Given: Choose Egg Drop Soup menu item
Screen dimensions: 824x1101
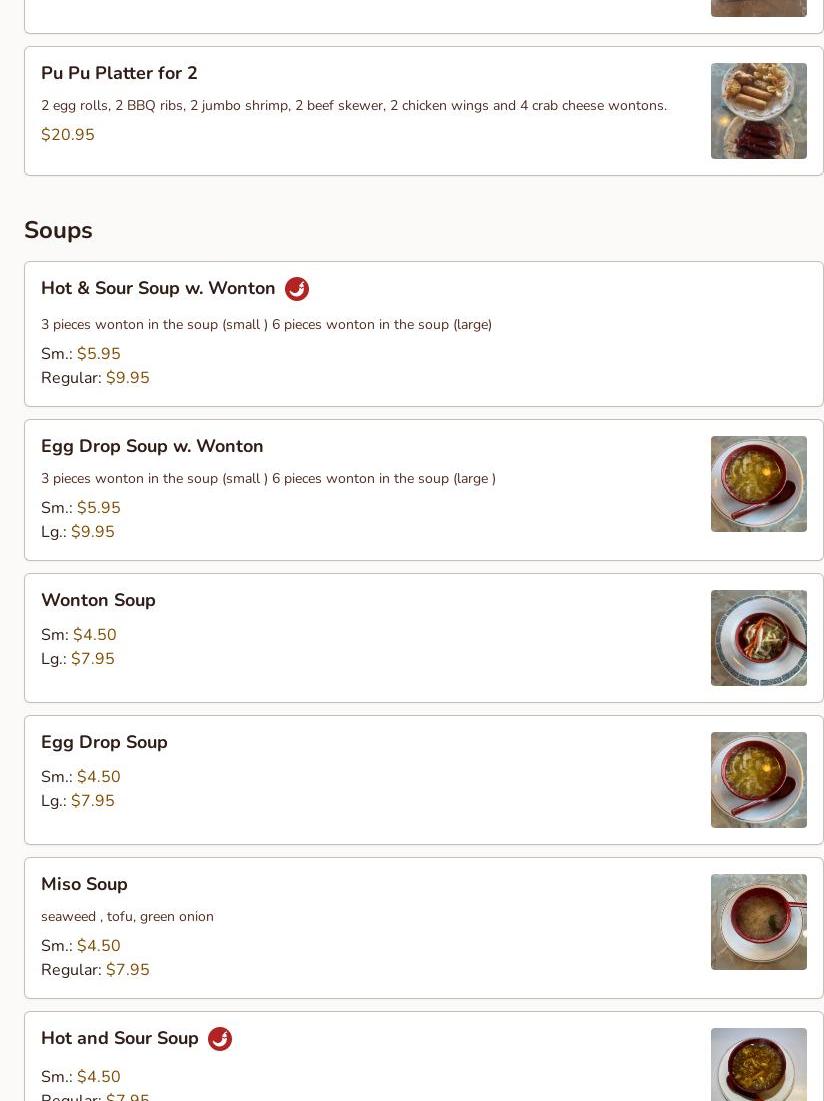Looking at the screenshot, I should 104,742.
